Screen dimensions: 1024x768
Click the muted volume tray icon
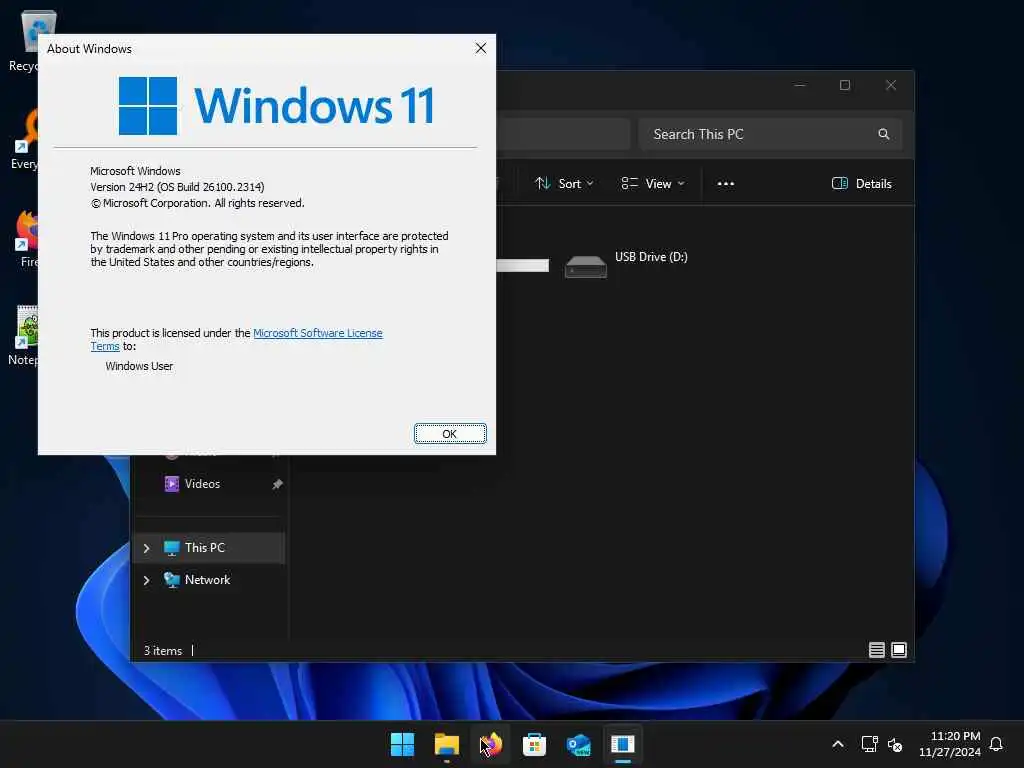tap(895, 744)
